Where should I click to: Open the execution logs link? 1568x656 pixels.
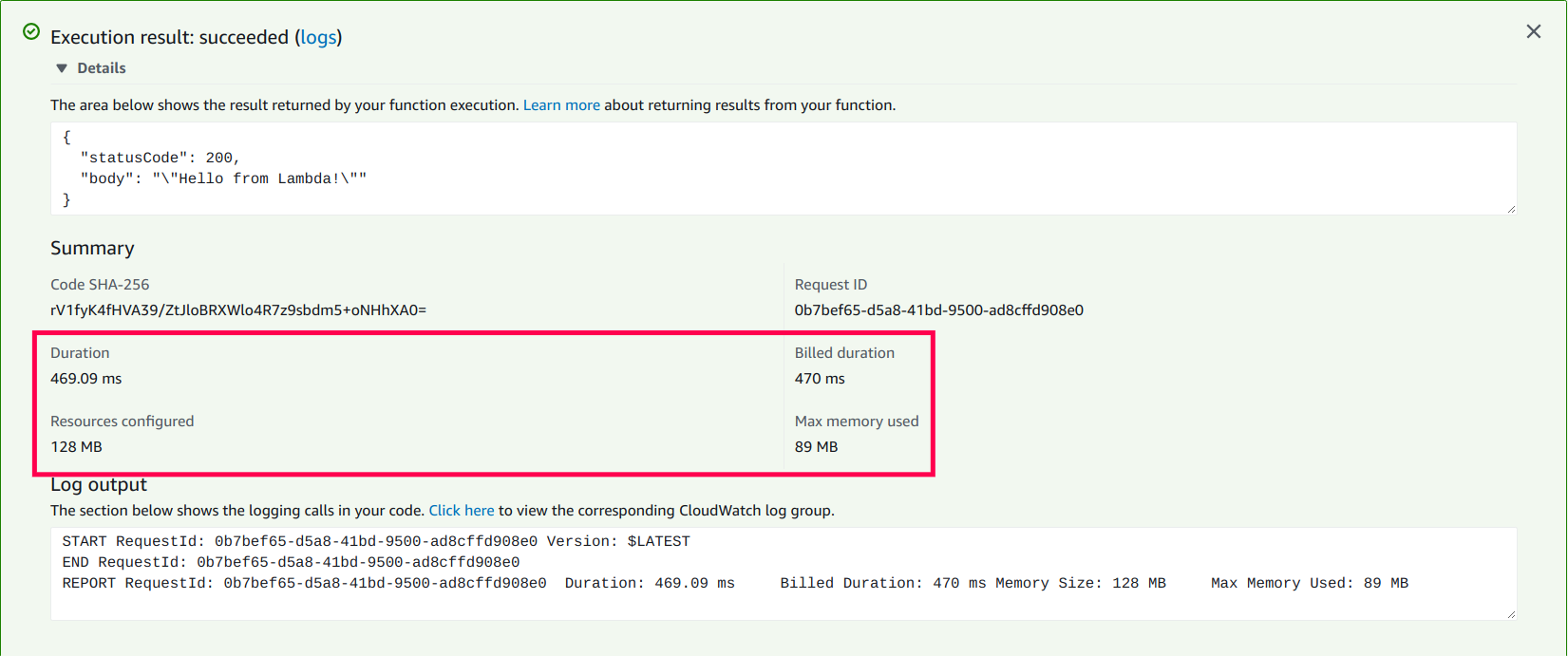click(317, 37)
